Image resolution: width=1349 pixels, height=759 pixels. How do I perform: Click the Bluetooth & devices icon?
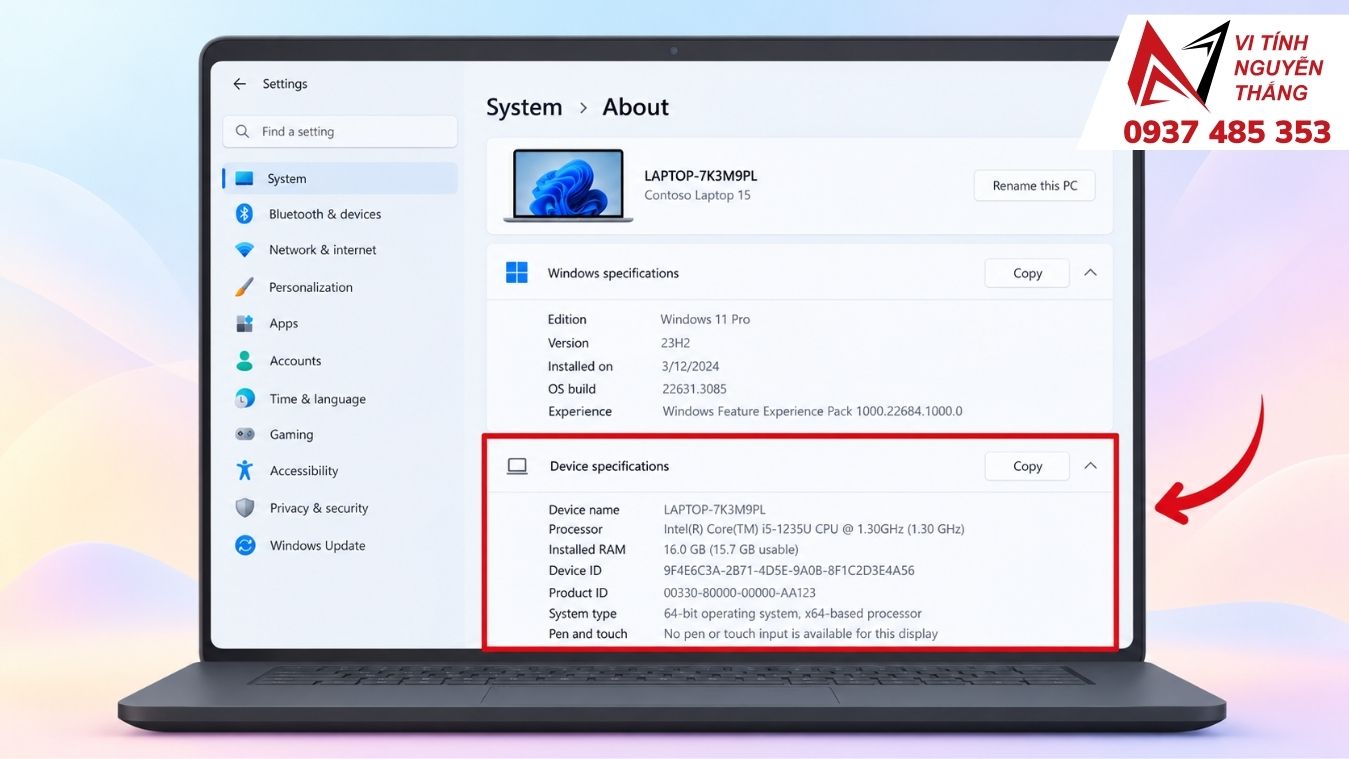[244, 214]
